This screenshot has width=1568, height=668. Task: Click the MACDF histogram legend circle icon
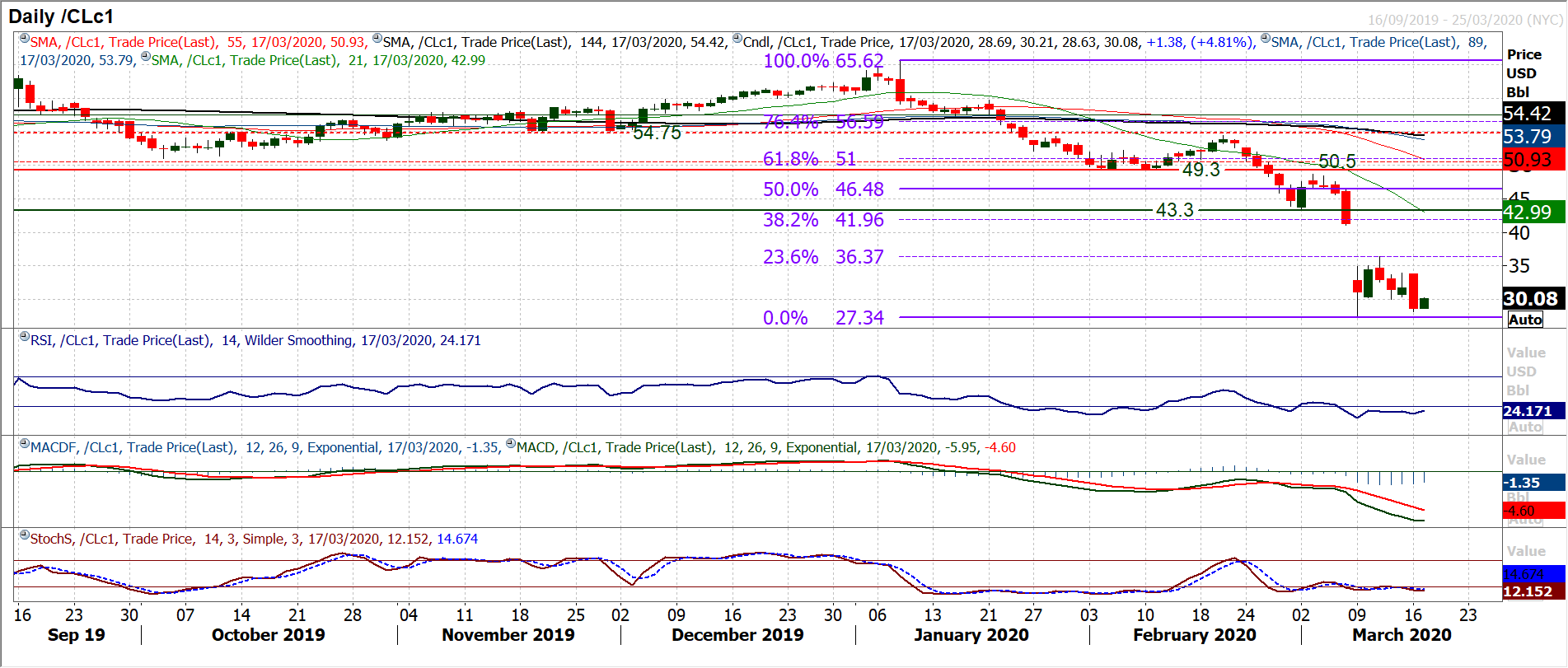click(25, 443)
